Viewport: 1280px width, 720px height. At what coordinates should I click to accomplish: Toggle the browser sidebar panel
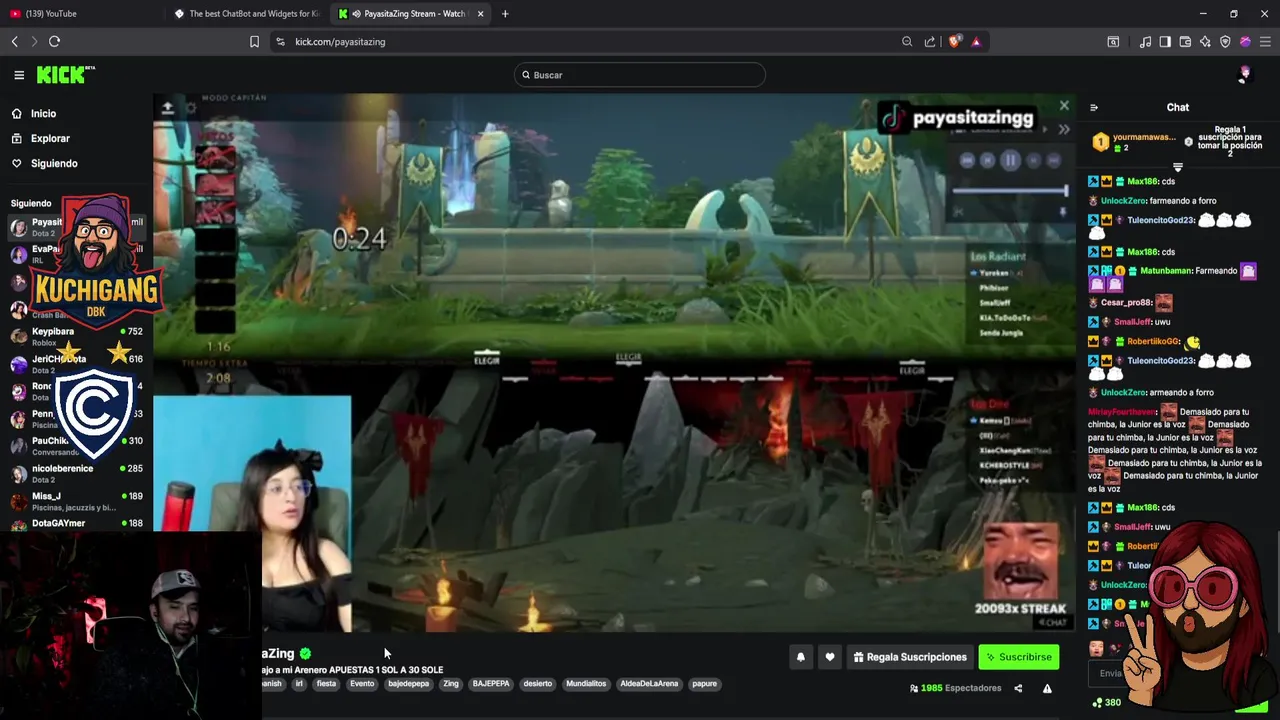[1165, 42]
